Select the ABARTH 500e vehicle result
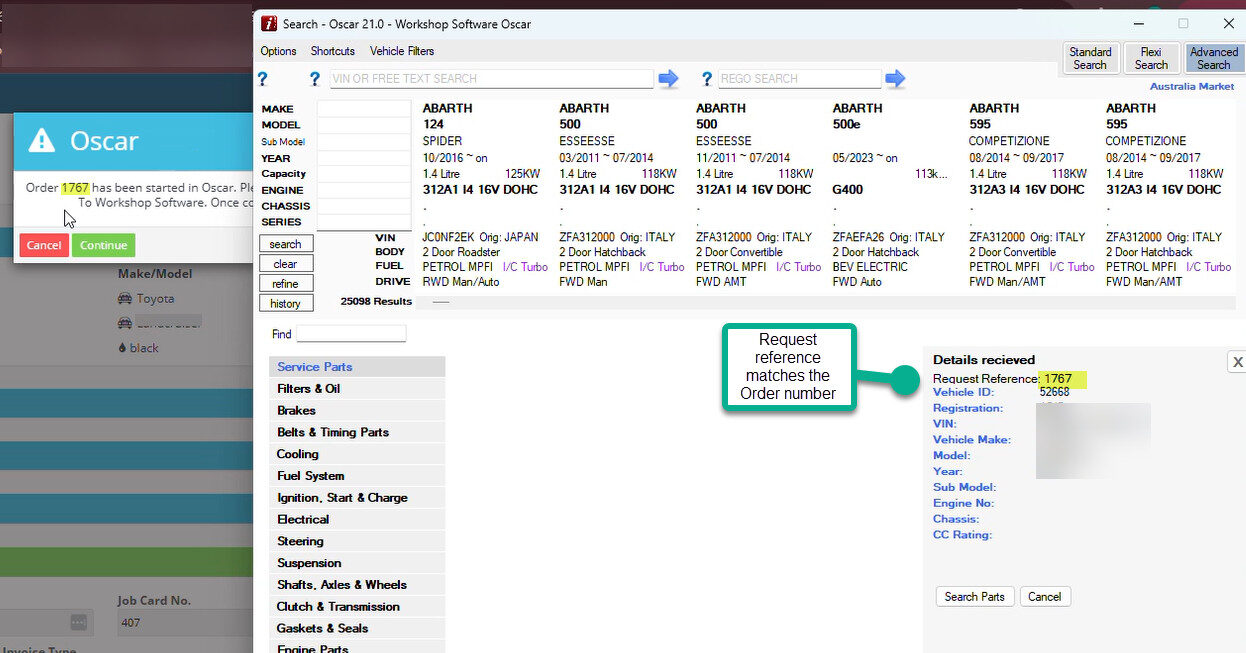 pyautogui.click(x=890, y=195)
